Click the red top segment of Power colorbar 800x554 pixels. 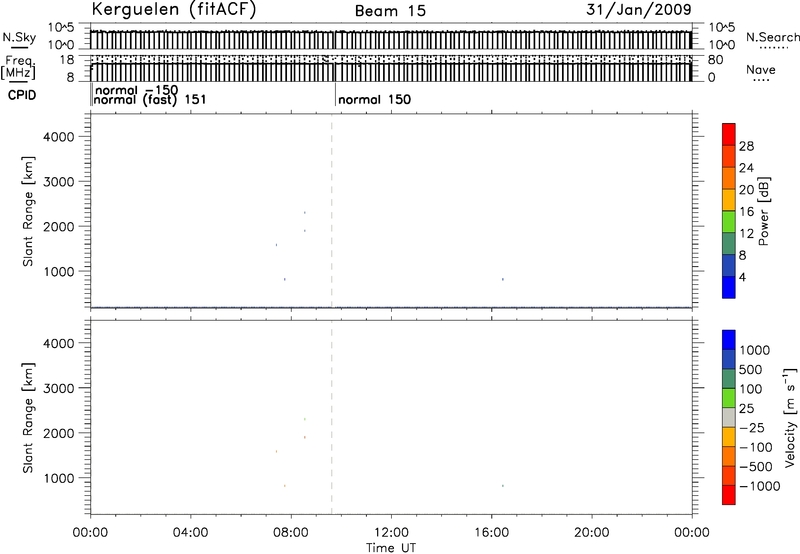point(729,134)
